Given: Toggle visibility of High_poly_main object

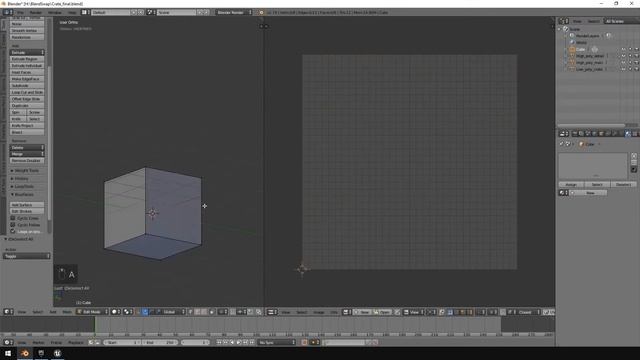Looking at the screenshot, I should 623,63.
